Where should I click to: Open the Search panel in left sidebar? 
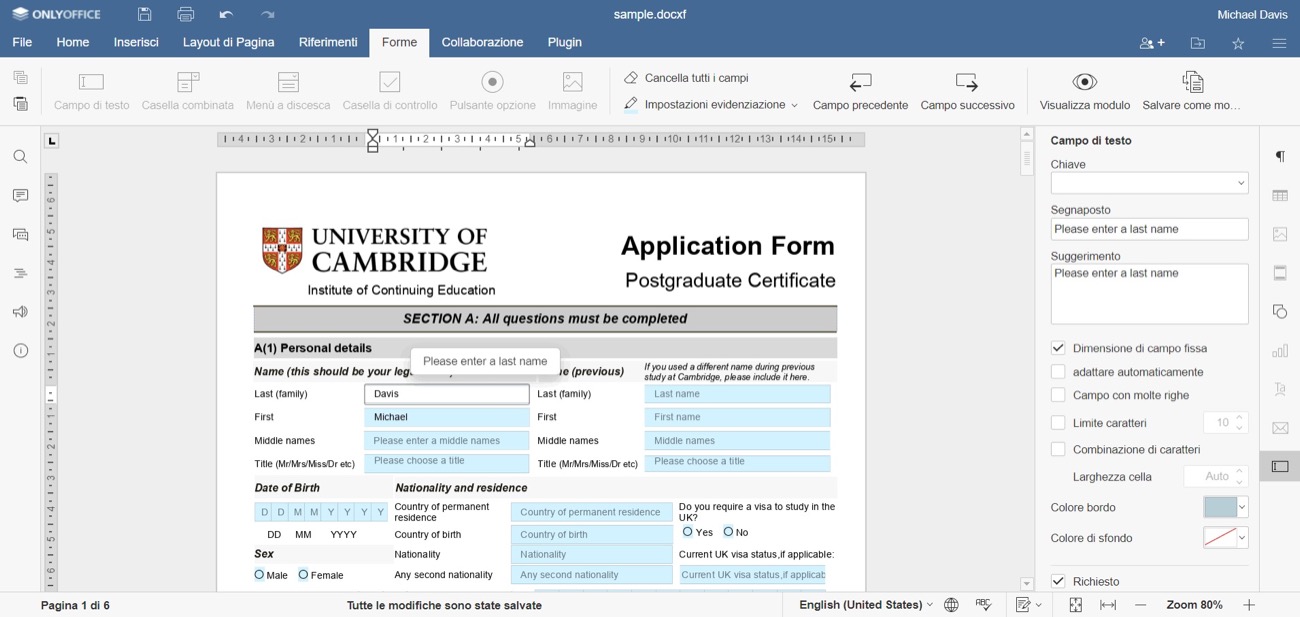click(x=20, y=157)
